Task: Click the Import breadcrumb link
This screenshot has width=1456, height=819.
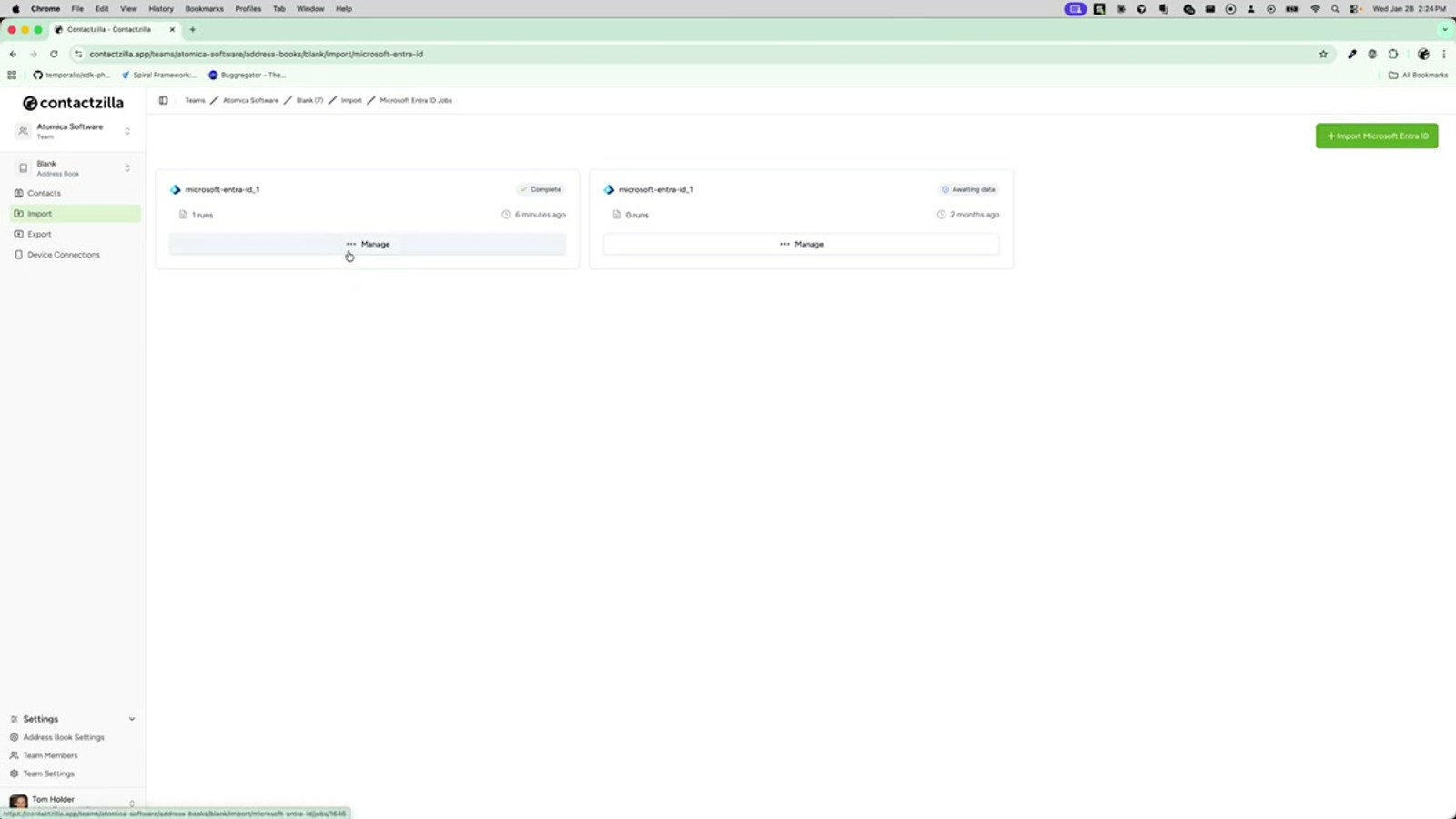Action: tap(351, 100)
